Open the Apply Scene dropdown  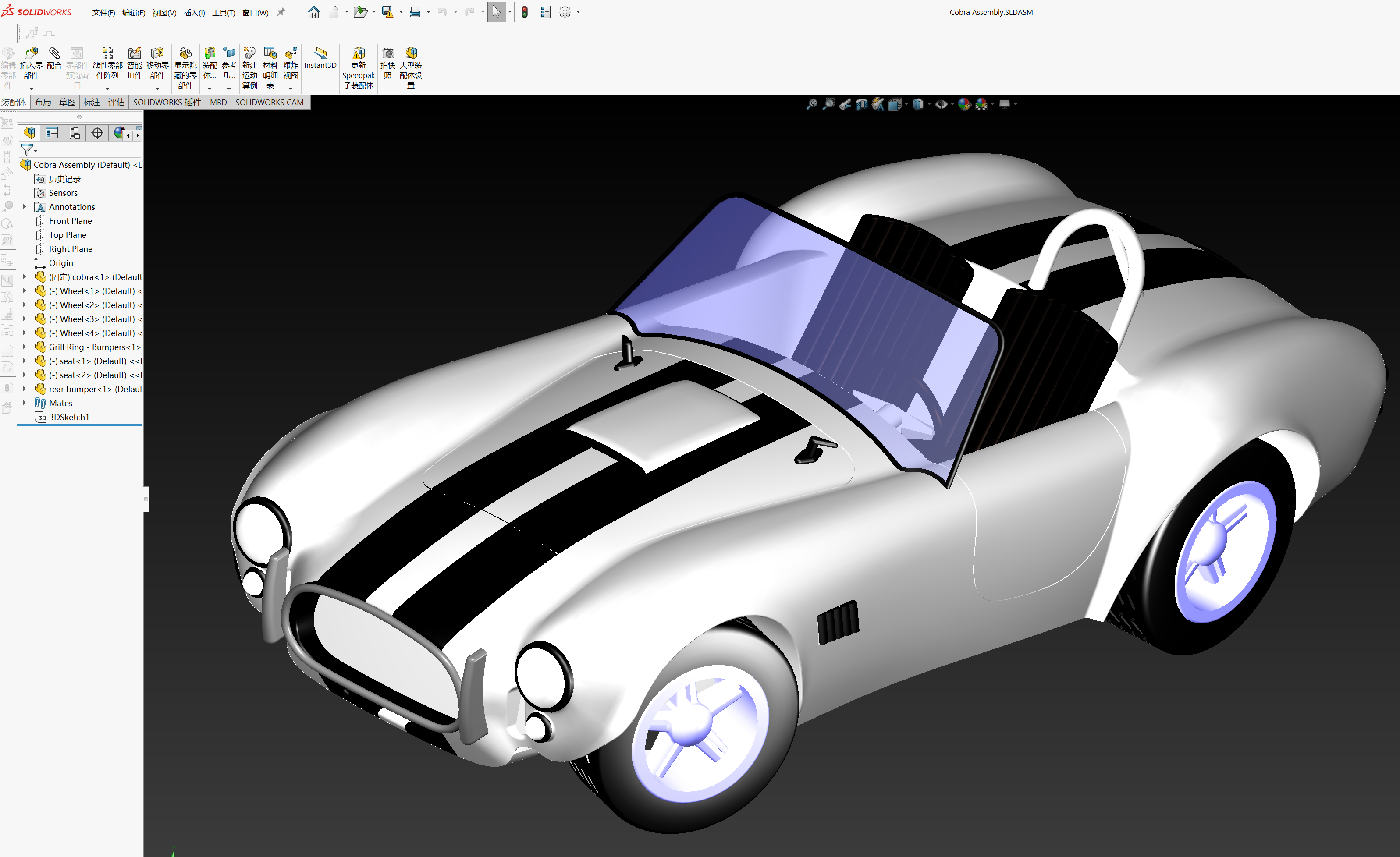tap(981, 104)
